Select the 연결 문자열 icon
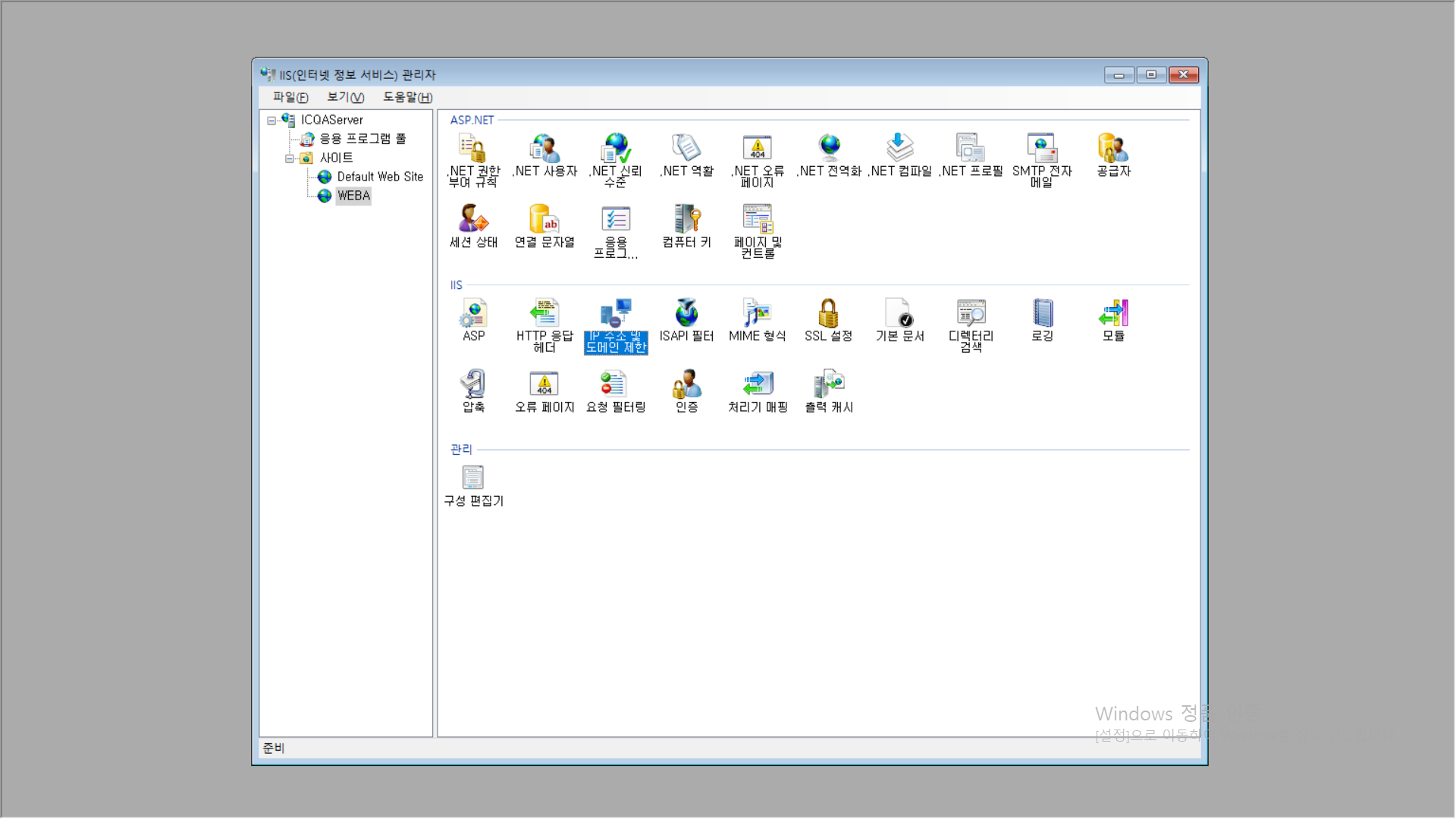This screenshot has width=1456, height=819. [x=544, y=220]
